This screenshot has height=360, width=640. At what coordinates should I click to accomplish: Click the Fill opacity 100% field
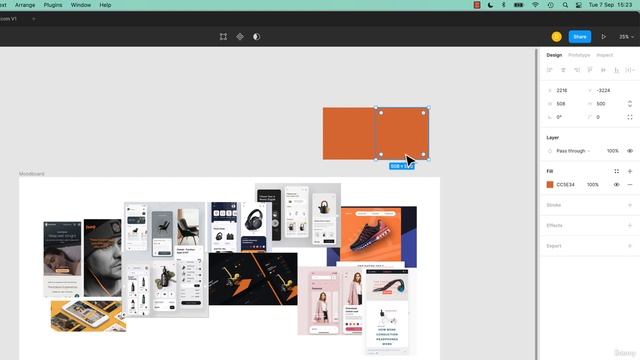593,185
